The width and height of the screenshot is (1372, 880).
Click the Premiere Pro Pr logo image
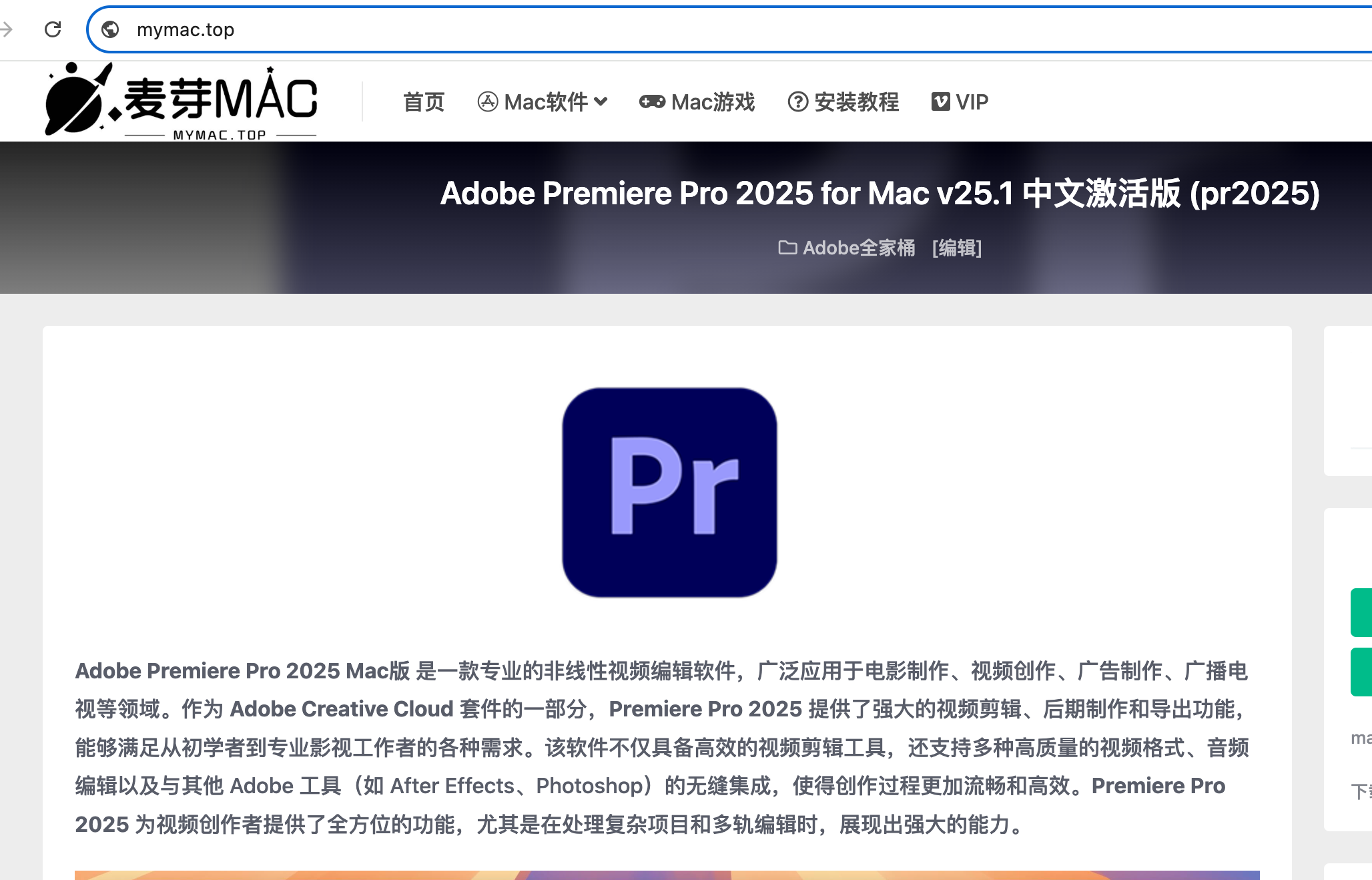pyautogui.click(x=669, y=493)
